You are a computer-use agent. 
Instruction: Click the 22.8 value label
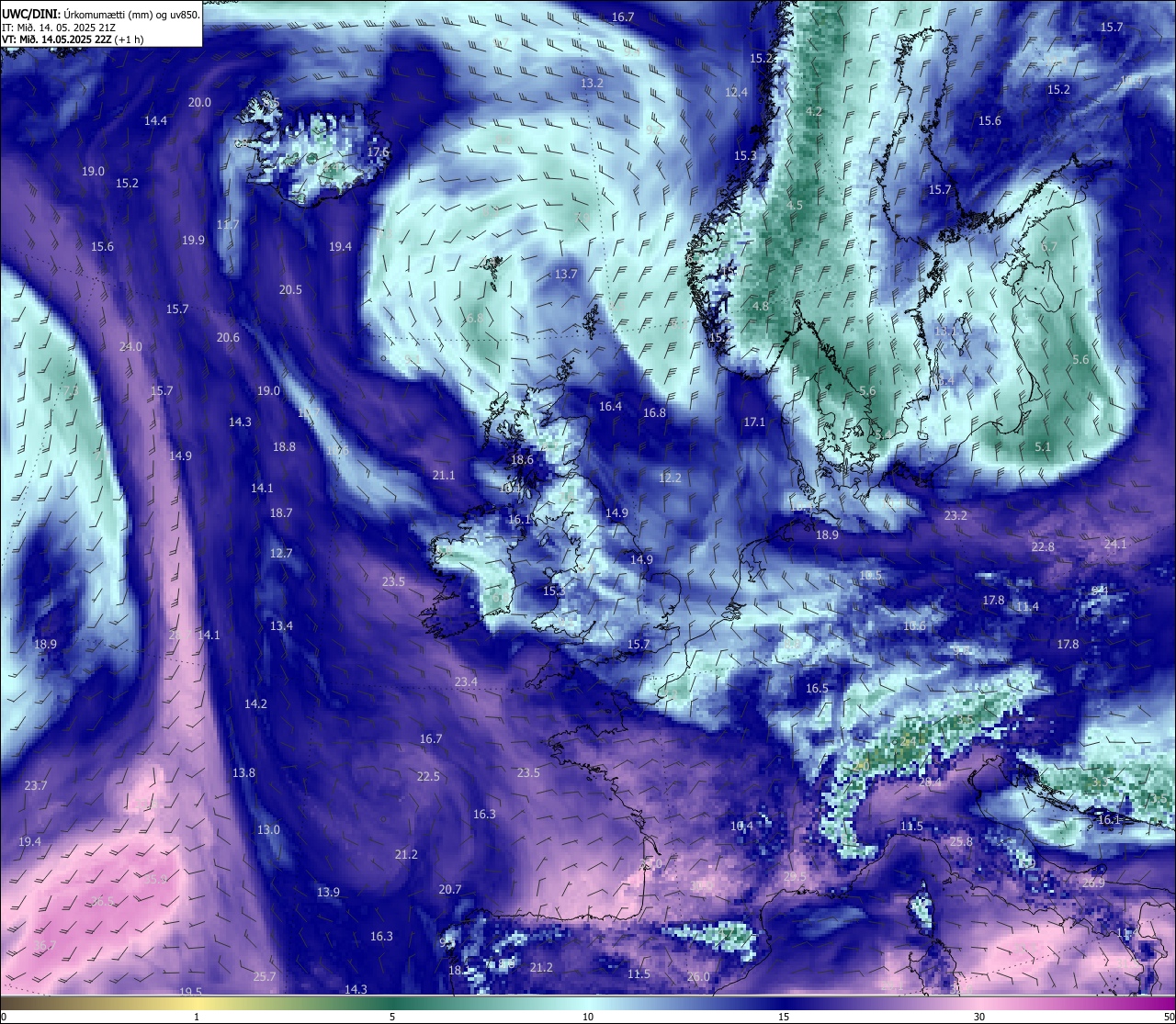point(1043,547)
